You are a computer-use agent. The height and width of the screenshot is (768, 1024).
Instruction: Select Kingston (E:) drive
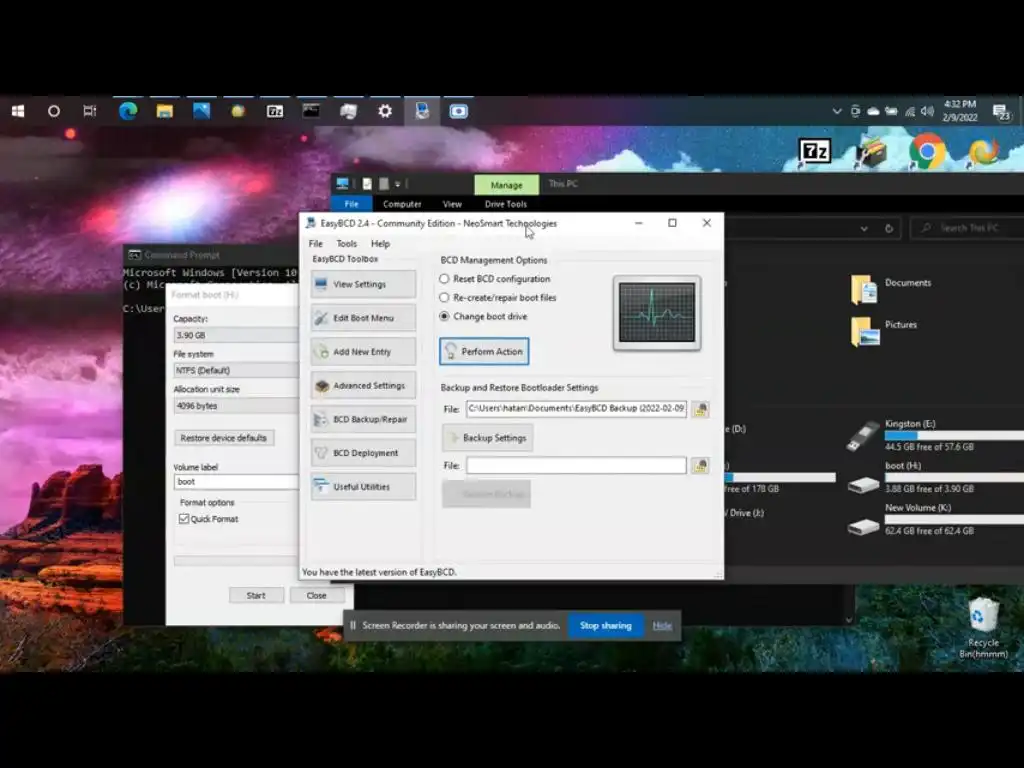coord(934,436)
